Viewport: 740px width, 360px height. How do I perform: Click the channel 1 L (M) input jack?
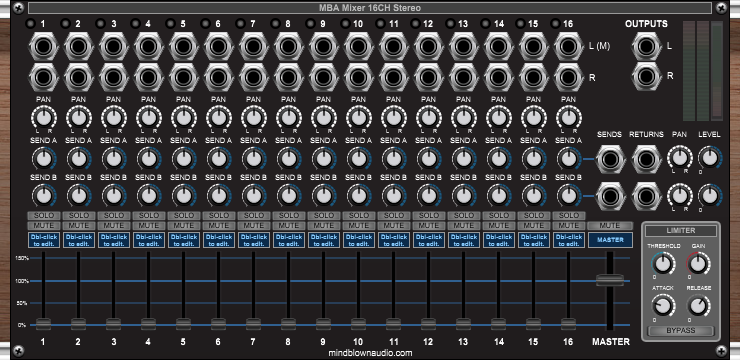pyautogui.click(x=43, y=47)
